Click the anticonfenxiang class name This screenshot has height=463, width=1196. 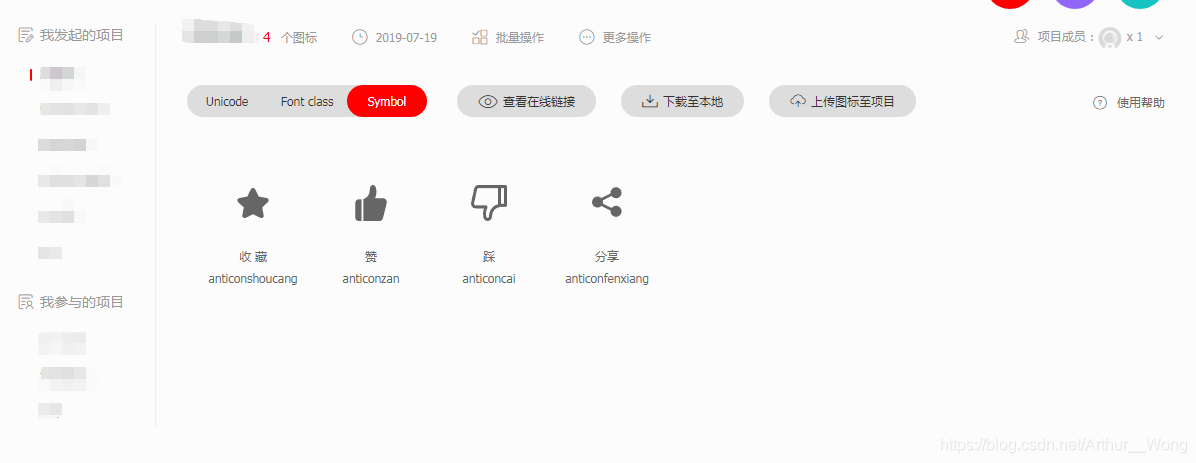pyautogui.click(x=607, y=279)
